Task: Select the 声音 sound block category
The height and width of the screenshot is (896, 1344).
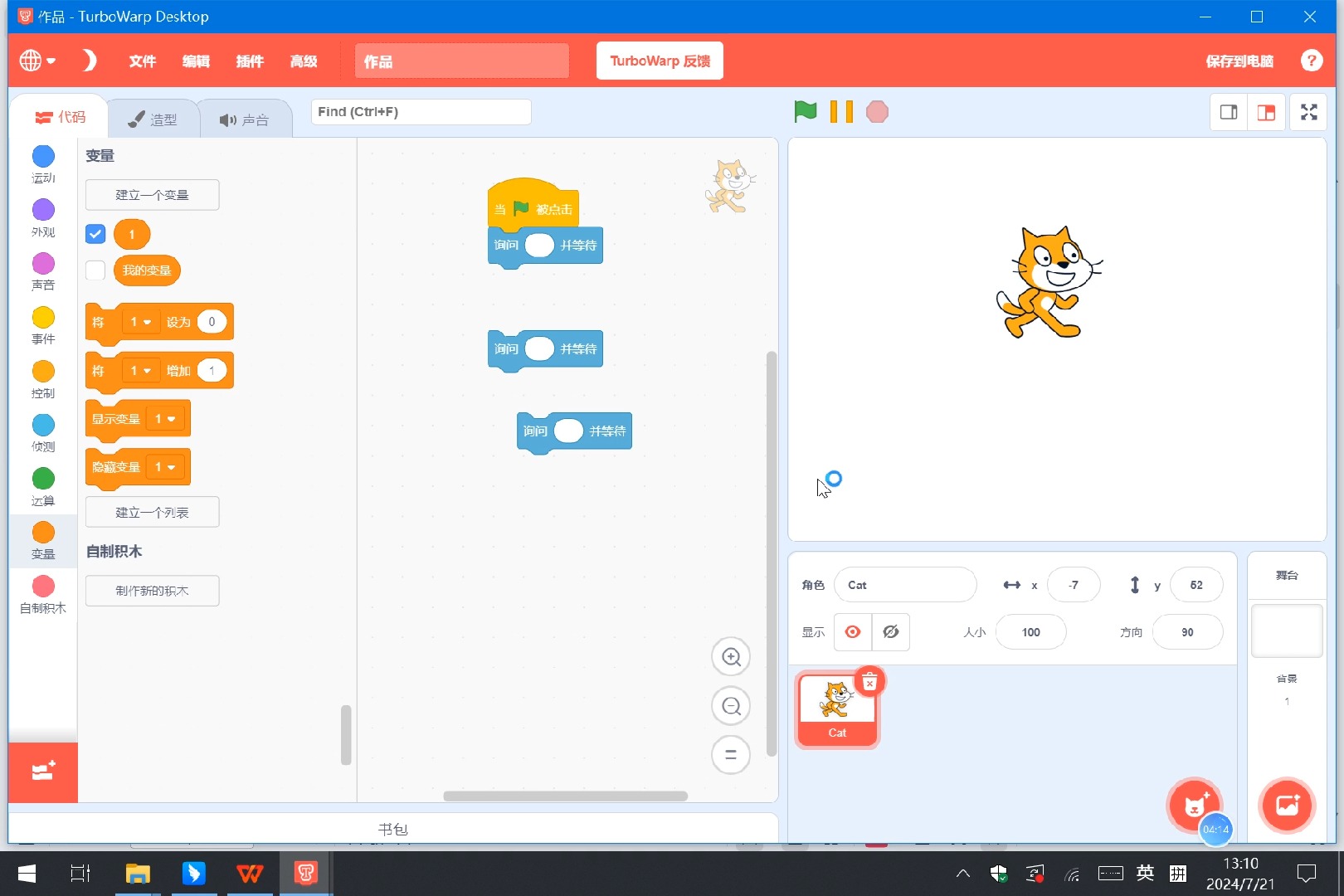Action: tap(43, 272)
